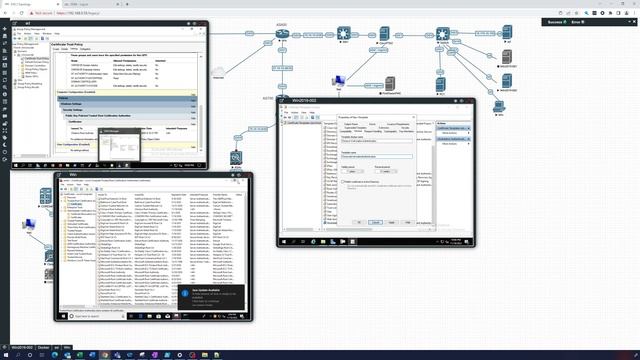Click the zoom magnifier icon in EVE sidebar
The image size is (640, 360).
[5, 87]
